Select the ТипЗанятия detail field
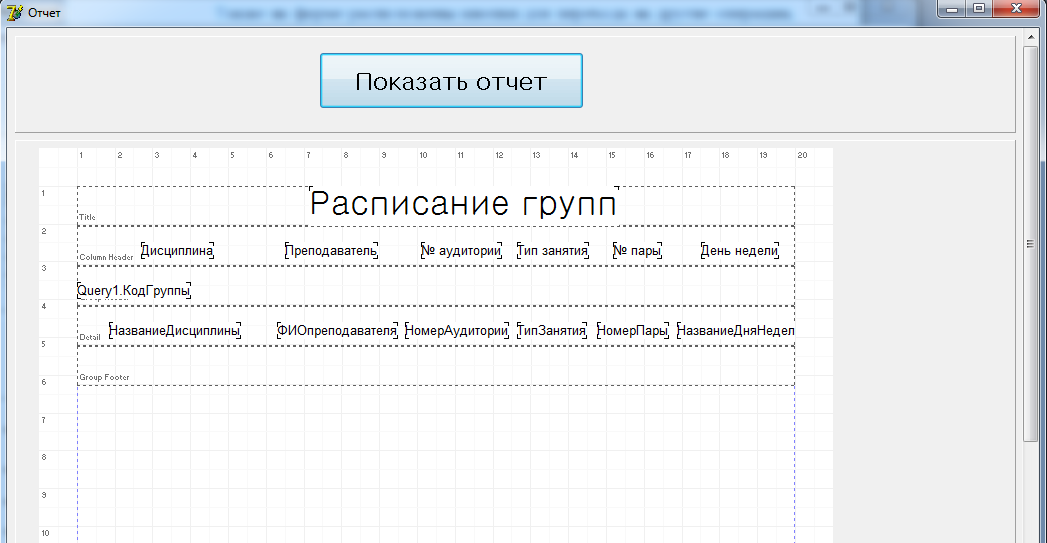 (x=552, y=331)
